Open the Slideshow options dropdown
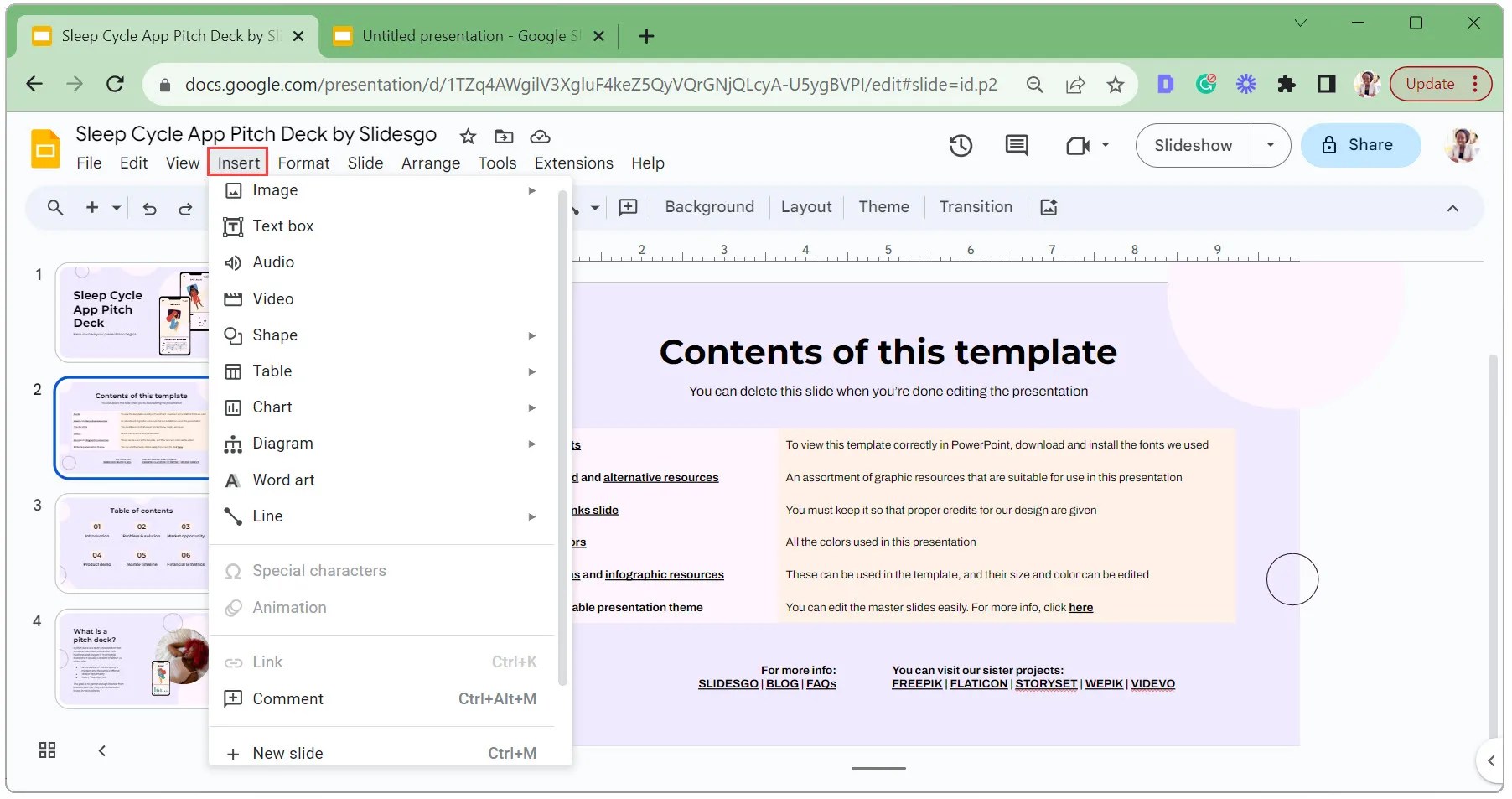Viewport: 1512px width, 799px height. click(x=1271, y=145)
